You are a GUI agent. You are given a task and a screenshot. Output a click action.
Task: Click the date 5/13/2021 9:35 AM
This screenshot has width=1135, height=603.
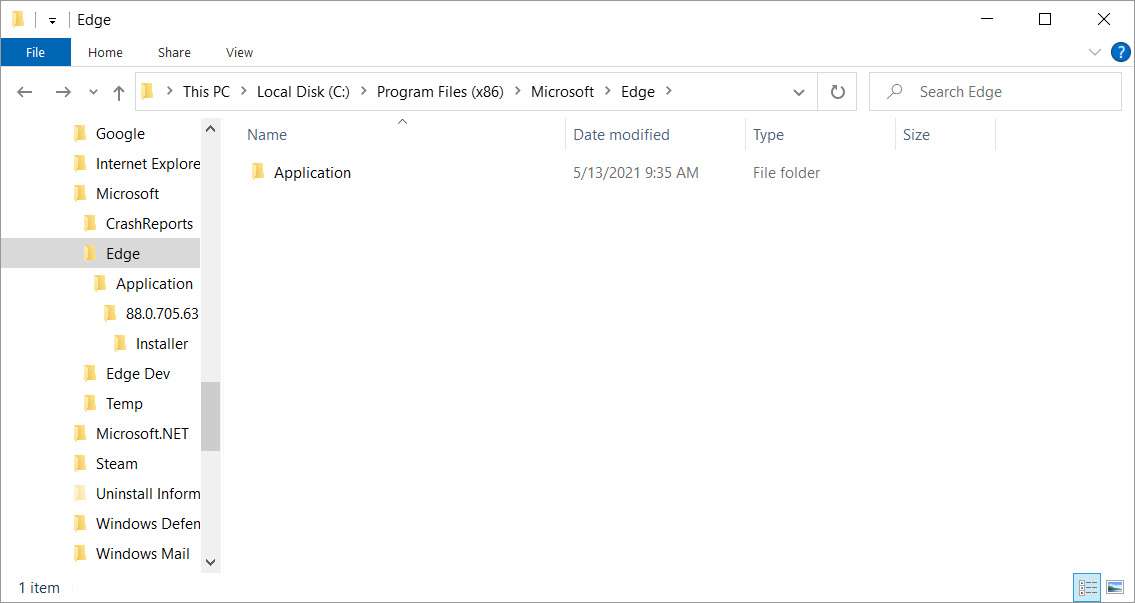click(x=636, y=173)
